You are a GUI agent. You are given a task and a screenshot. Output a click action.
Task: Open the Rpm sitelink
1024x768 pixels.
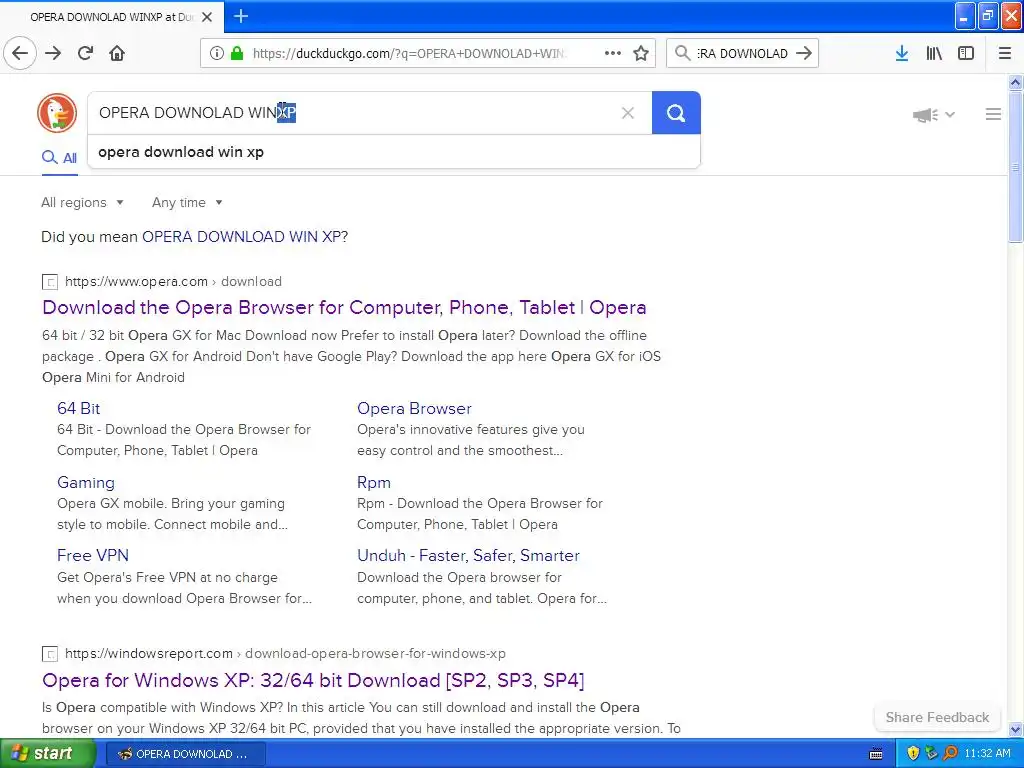click(x=374, y=482)
